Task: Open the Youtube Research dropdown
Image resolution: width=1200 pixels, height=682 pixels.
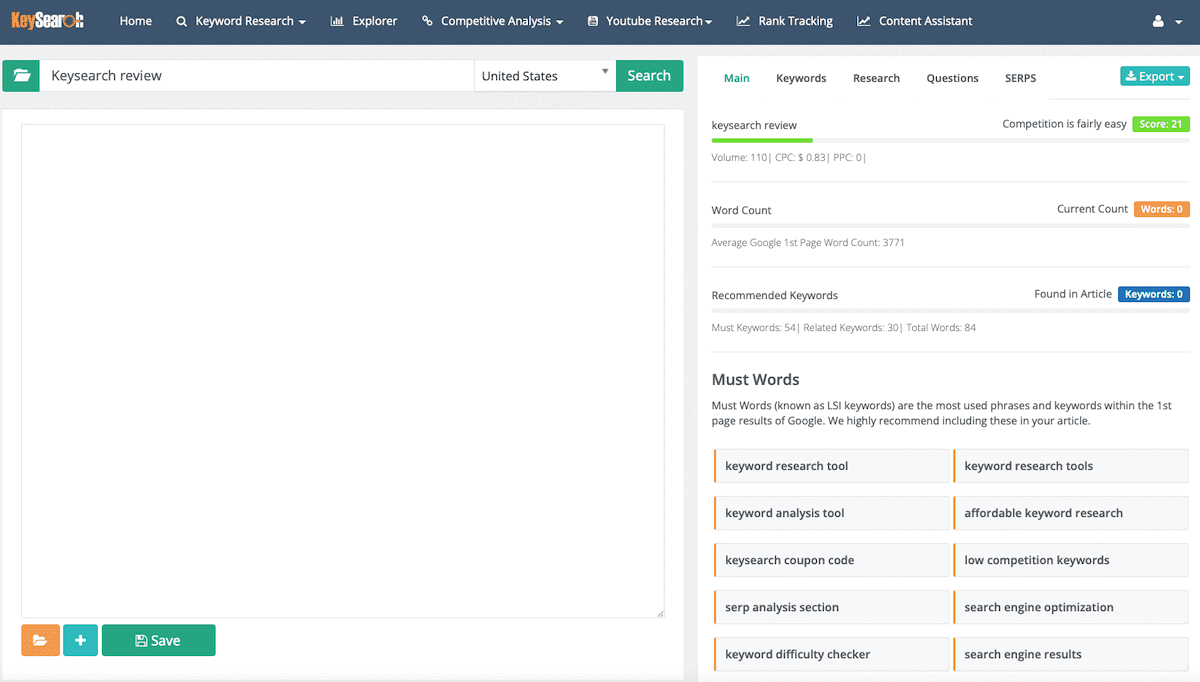Action: click(x=650, y=21)
